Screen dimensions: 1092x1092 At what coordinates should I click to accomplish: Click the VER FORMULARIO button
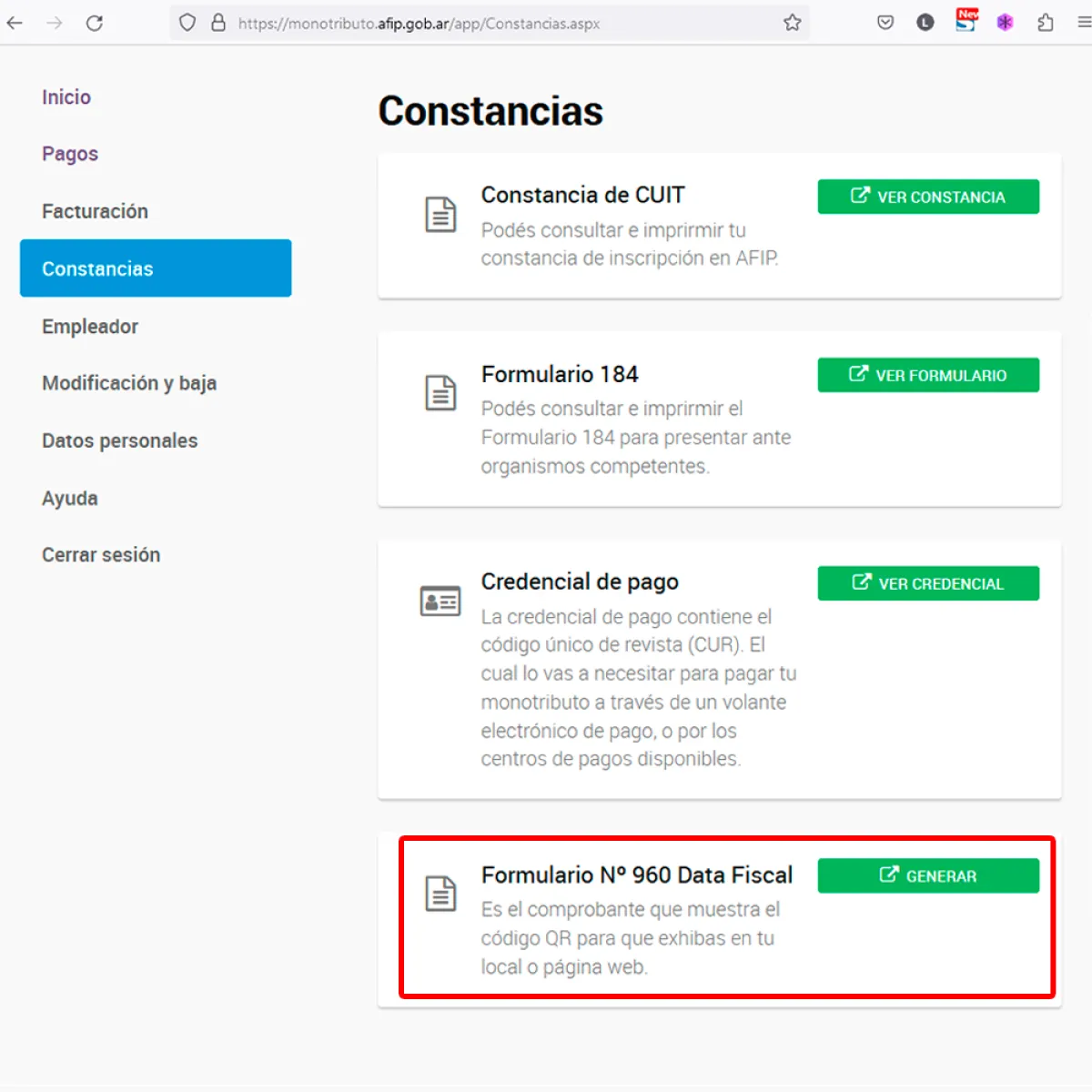tap(928, 375)
